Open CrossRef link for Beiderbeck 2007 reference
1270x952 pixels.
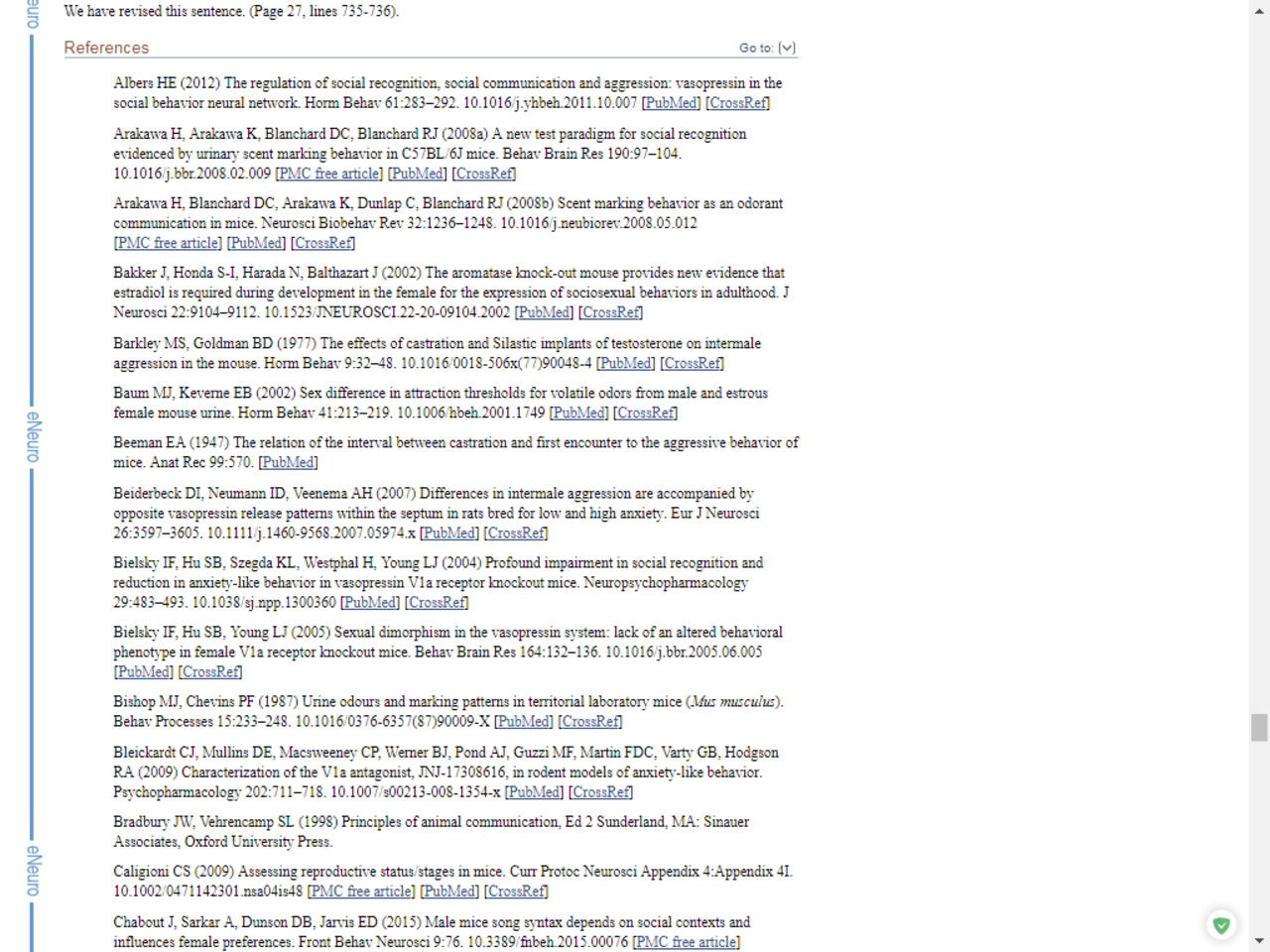(x=516, y=534)
